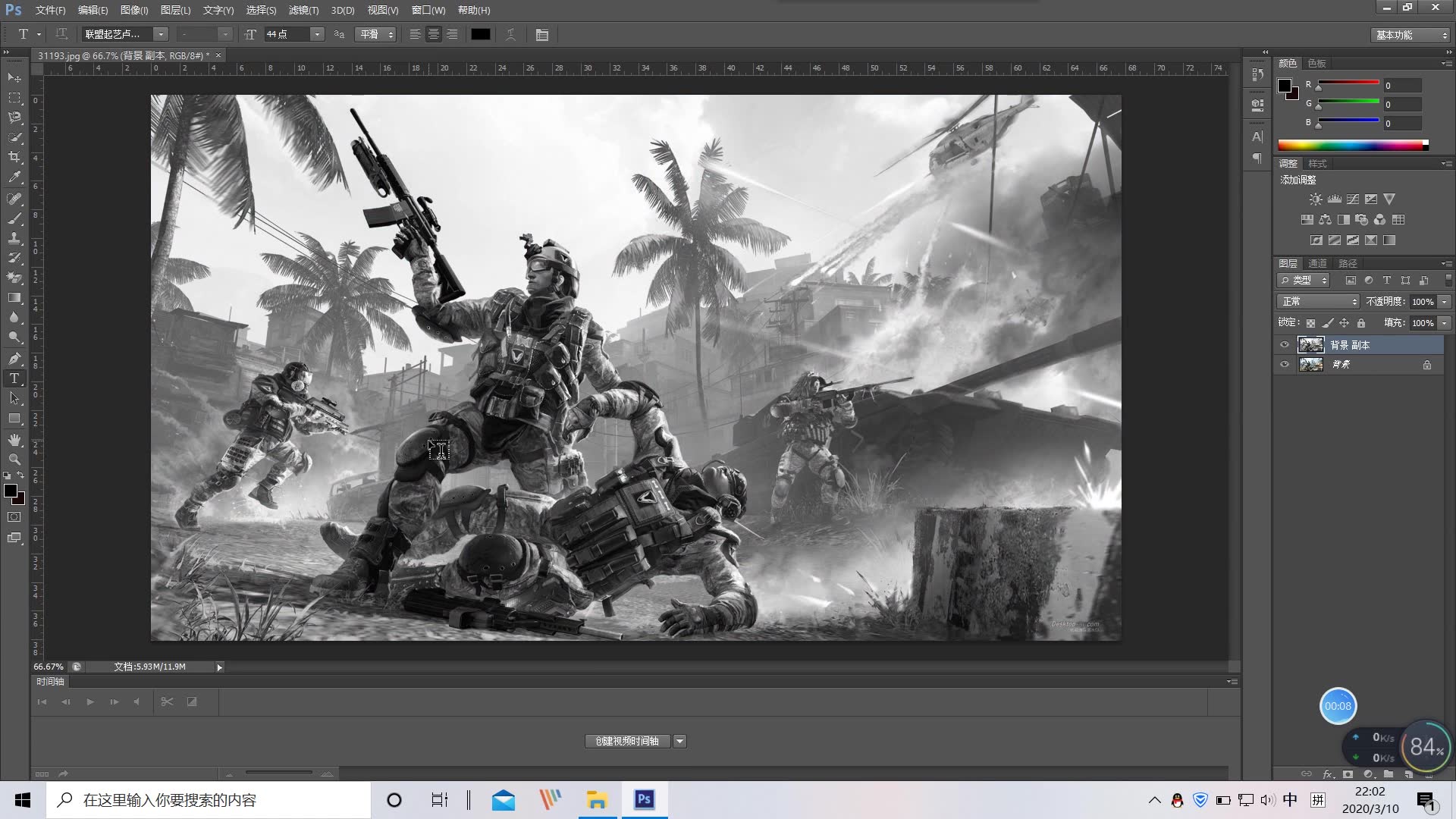This screenshot has height=819, width=1456.
Task: Select the Hand tool
Action: click(14, 440)
